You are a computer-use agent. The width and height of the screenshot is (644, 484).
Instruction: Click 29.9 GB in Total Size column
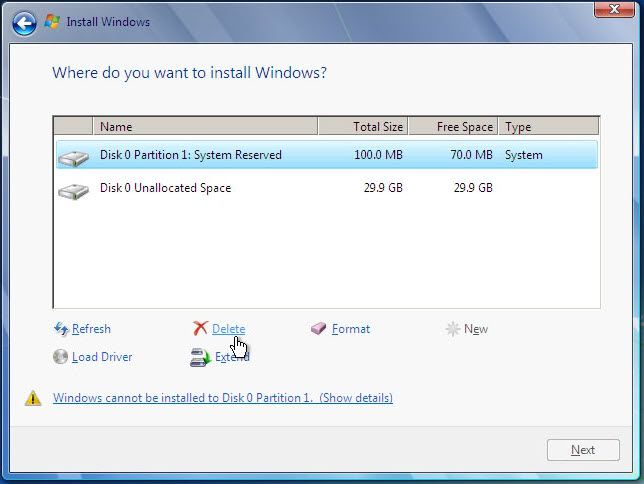383,188
